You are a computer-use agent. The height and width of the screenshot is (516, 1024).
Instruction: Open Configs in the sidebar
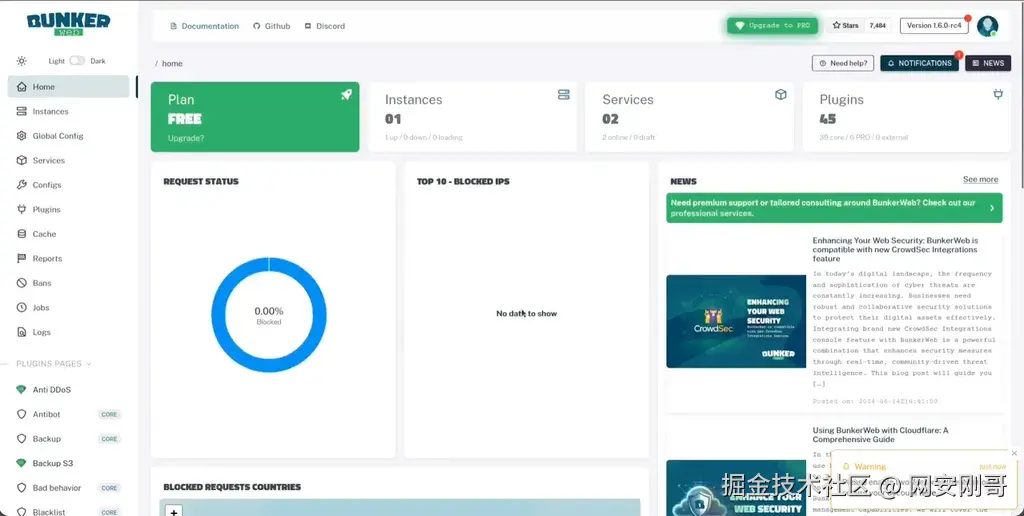coord(69,185)
